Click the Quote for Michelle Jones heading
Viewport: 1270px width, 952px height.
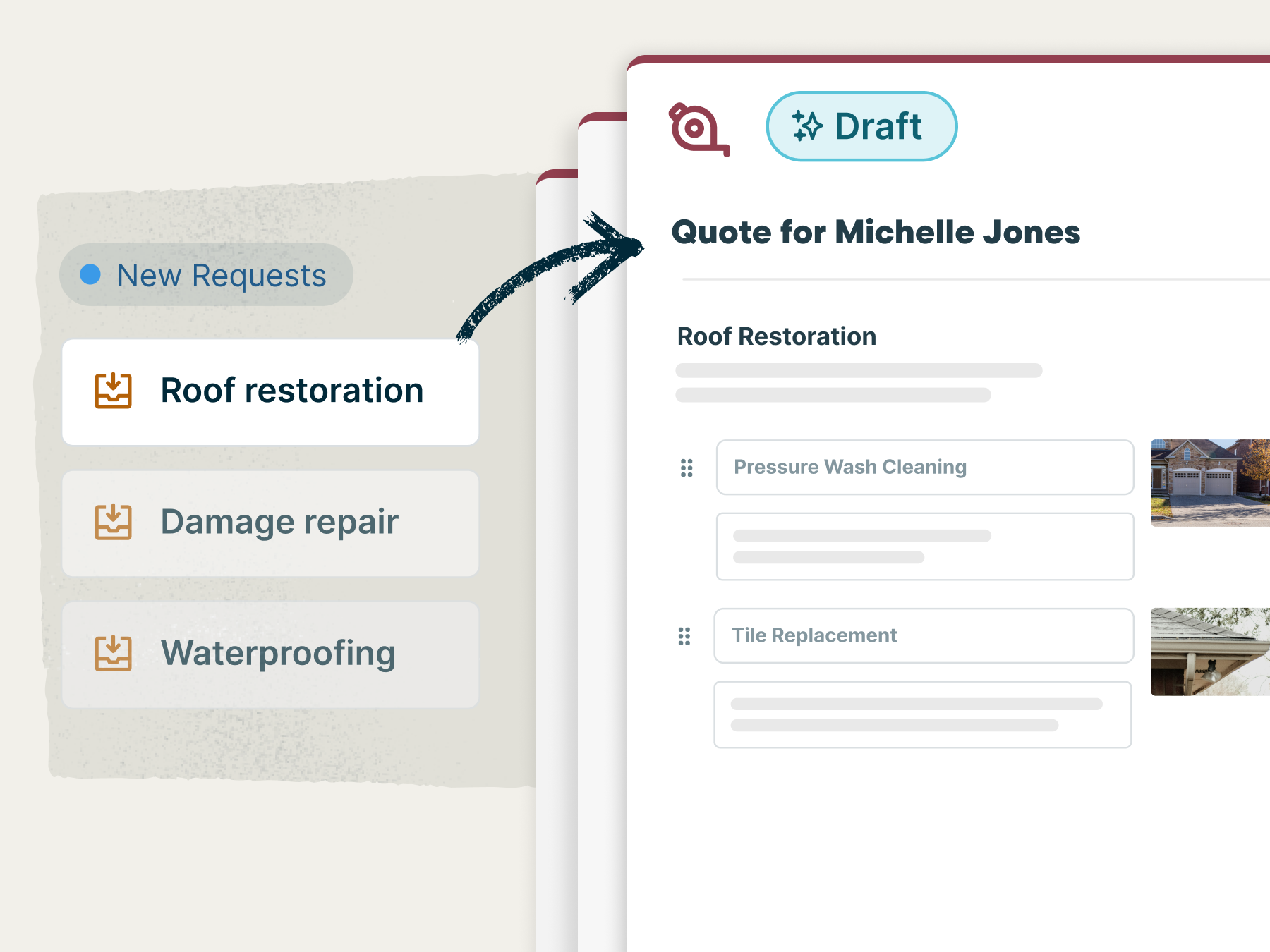(x=875, y=232)
